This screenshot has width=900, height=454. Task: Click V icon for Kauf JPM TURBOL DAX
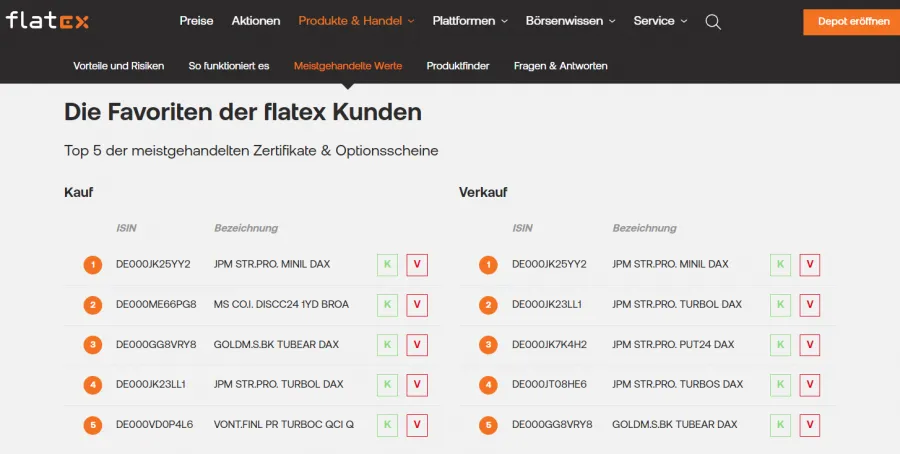(x=417, y=385)
